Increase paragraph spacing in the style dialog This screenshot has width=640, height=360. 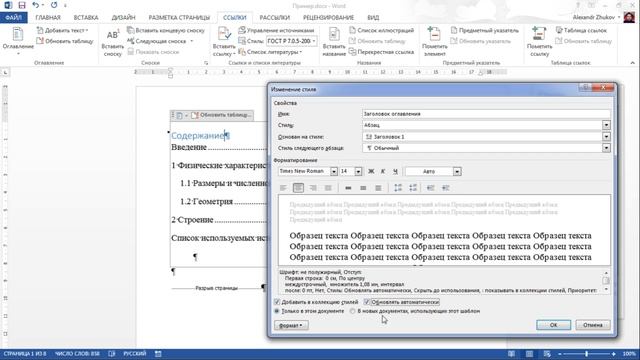[x=398, y=188]
